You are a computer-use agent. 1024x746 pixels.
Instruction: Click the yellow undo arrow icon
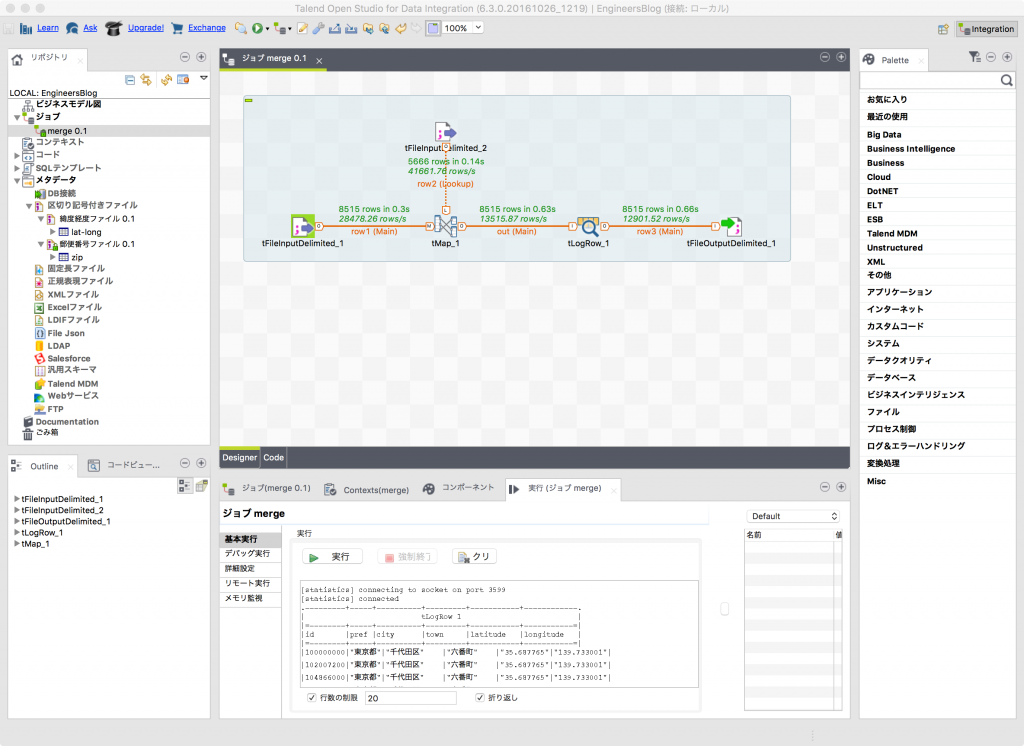coord(400,28)
